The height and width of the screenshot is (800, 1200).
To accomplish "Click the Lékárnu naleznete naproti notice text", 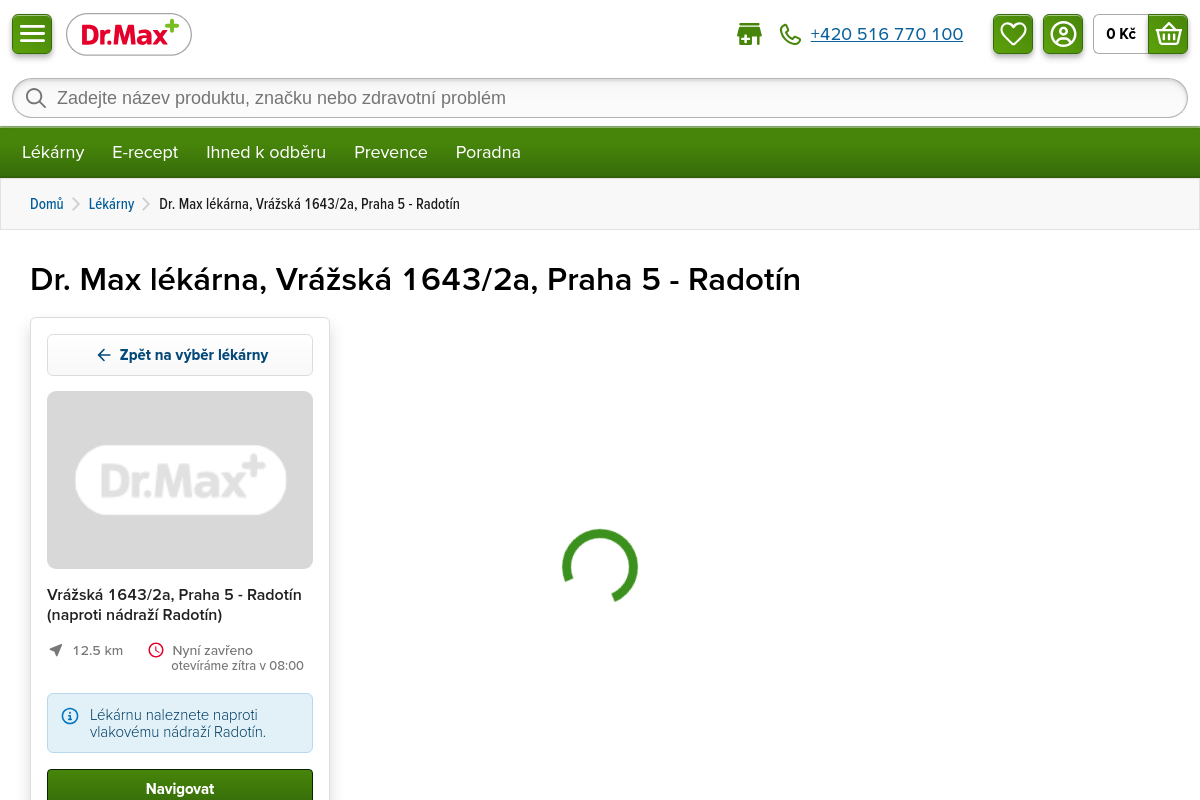I will 178,723.
